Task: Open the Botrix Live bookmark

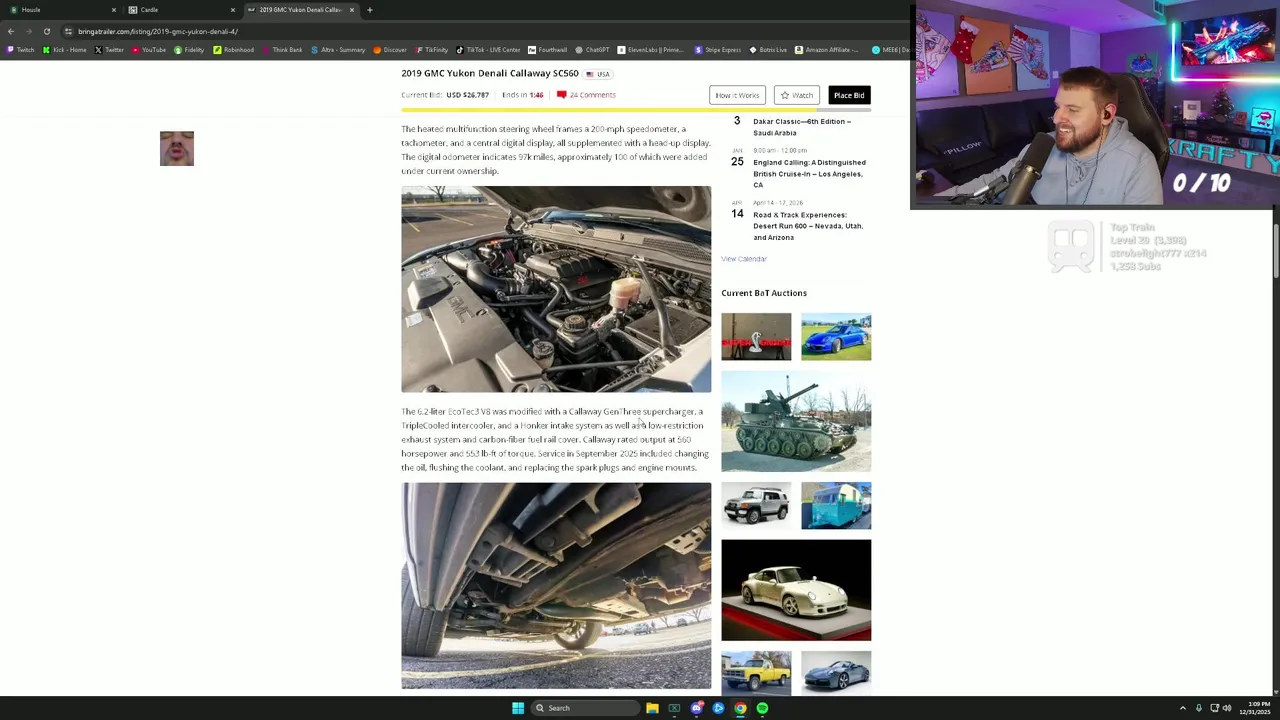Action: tap(768, 50)
